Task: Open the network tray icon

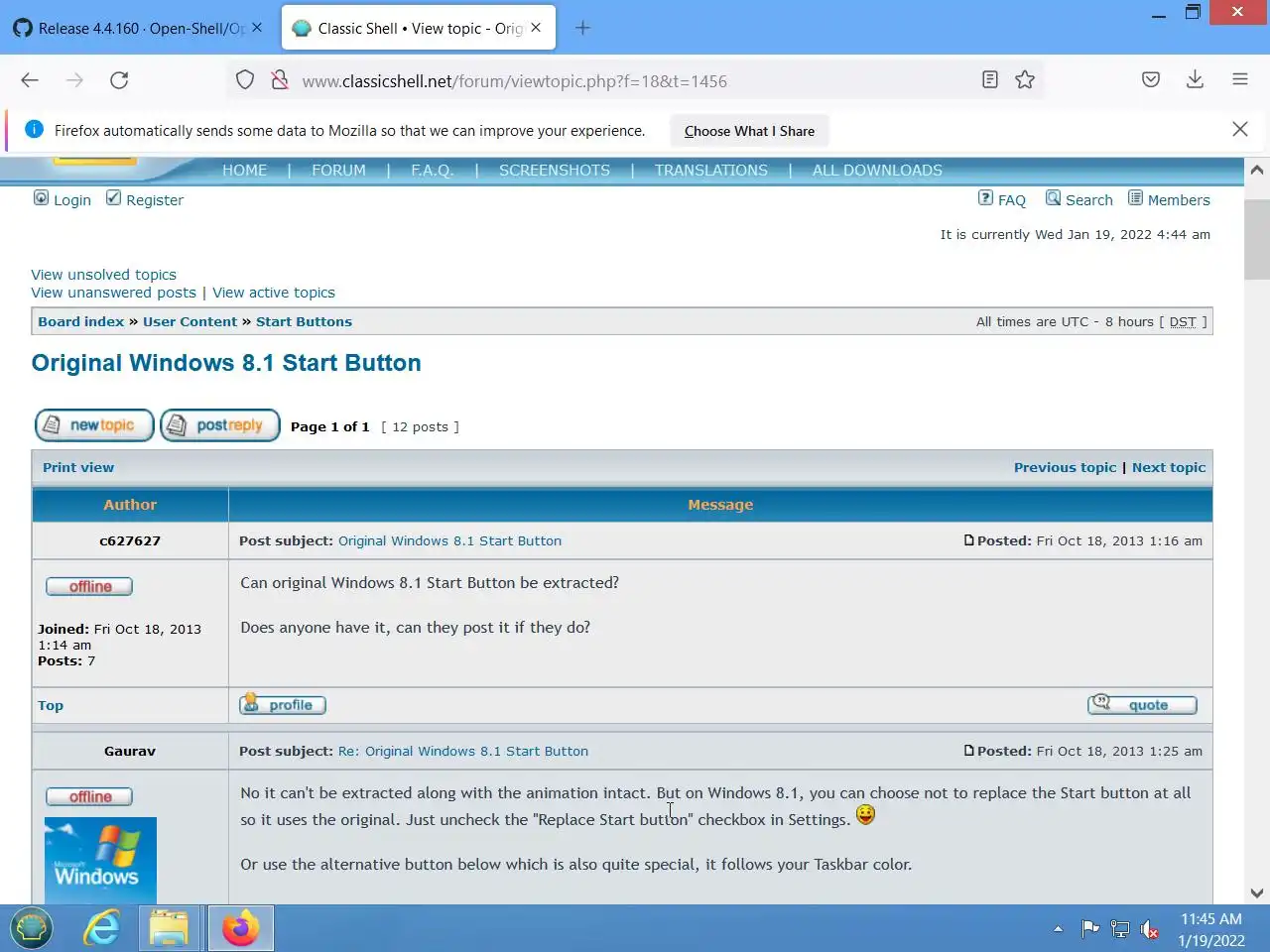Action: tap(1120, 929)
